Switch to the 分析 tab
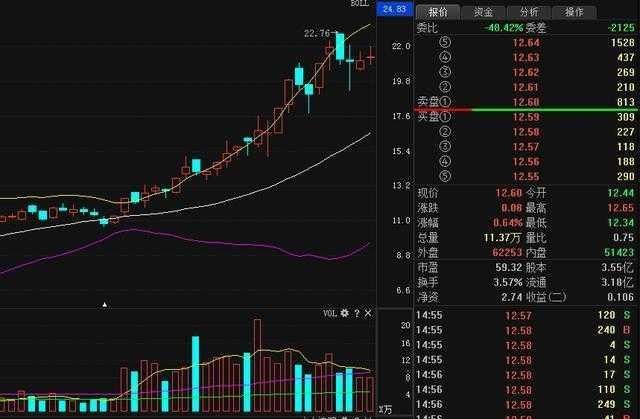The width and height of the screenshot is (640, 419). pyautogui.click(x=529, y=12)
